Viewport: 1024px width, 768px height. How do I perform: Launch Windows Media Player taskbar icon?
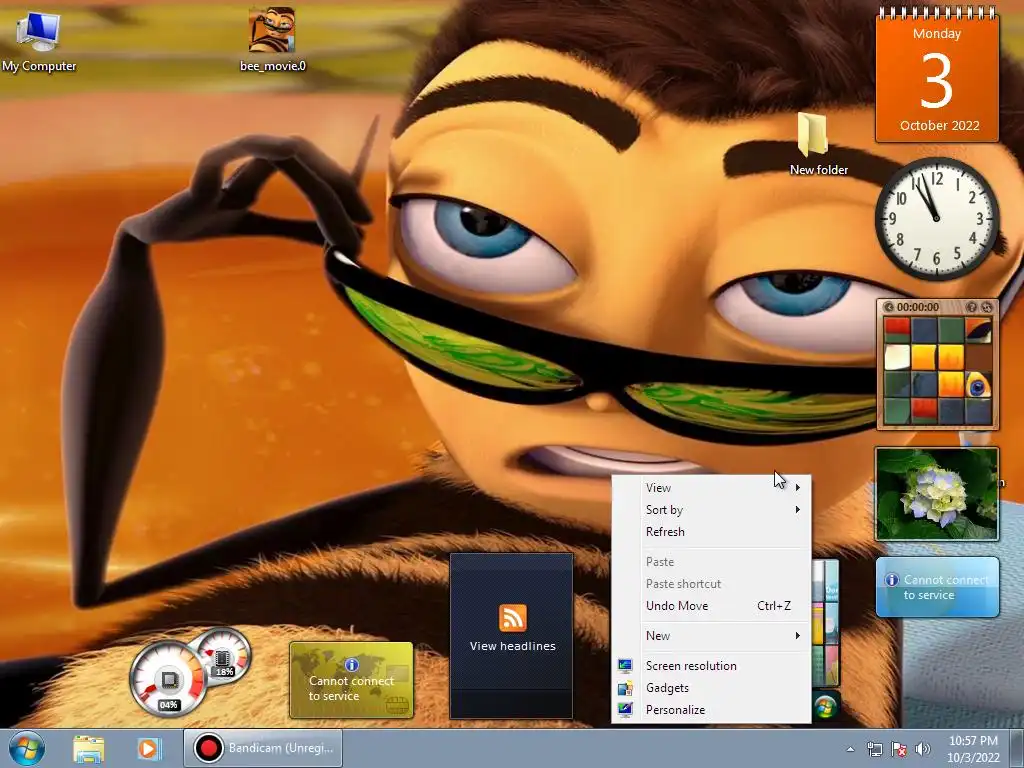coord(149,748)
